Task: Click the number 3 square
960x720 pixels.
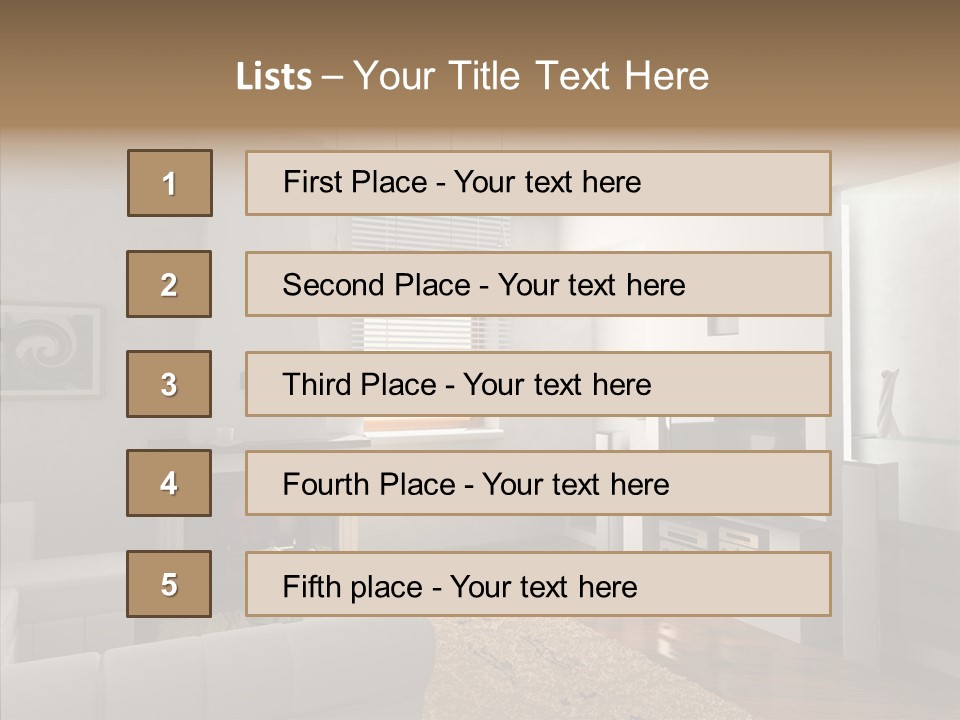Action: coord(169,384)
